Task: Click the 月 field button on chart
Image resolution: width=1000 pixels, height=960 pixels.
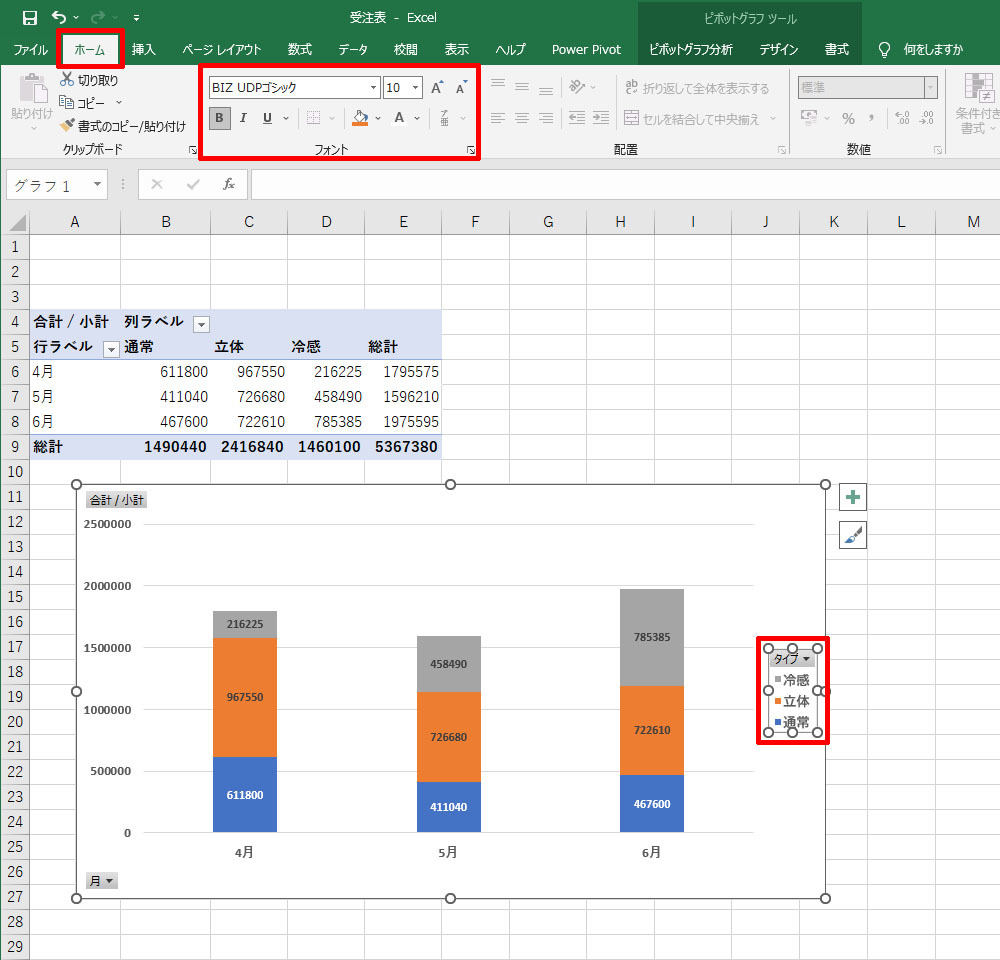Action: 101,881
